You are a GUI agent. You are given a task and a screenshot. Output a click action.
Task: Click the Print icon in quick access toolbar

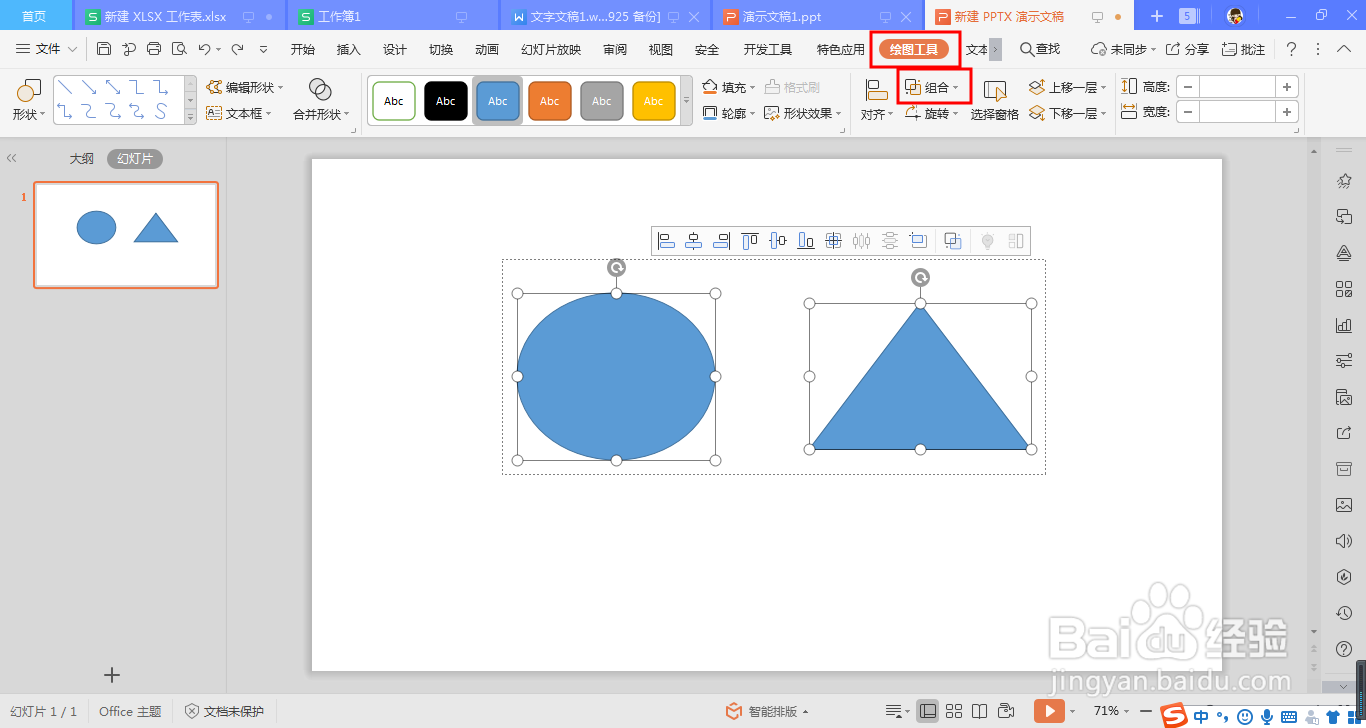[154, 49]
